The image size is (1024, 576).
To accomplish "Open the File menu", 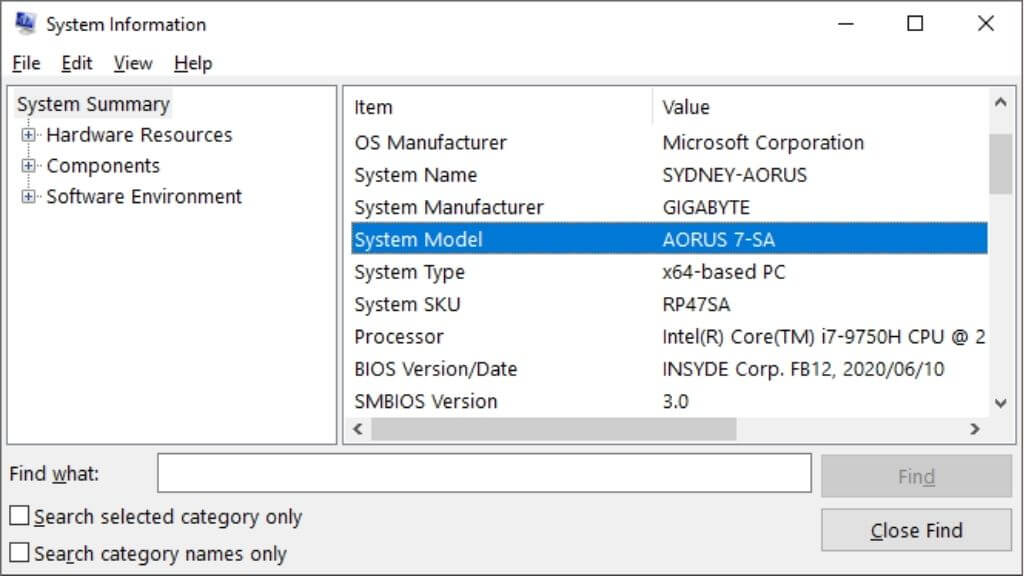I will [x=26, y=63].
